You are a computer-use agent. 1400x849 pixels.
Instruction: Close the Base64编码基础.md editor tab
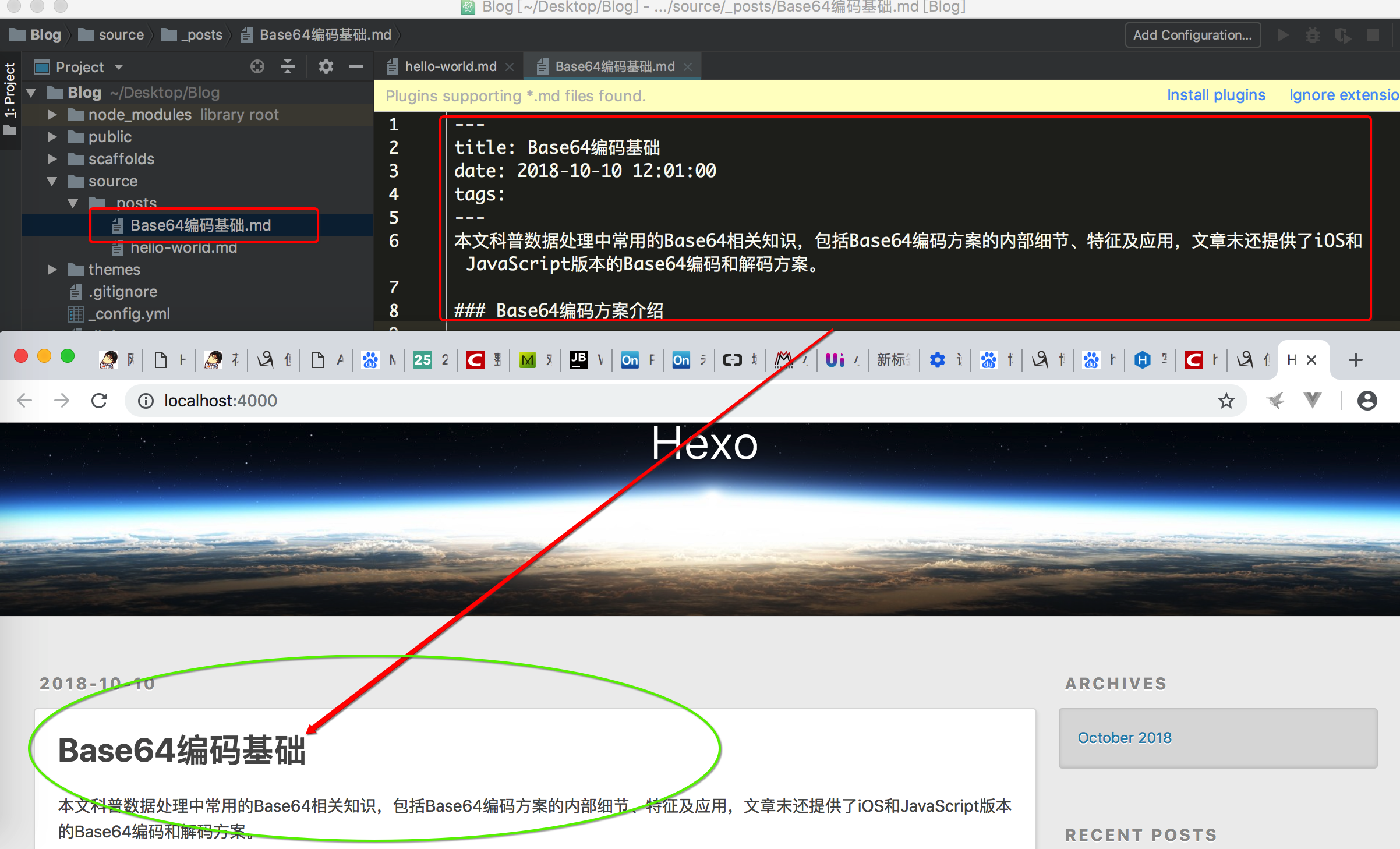tap(688, 67)
